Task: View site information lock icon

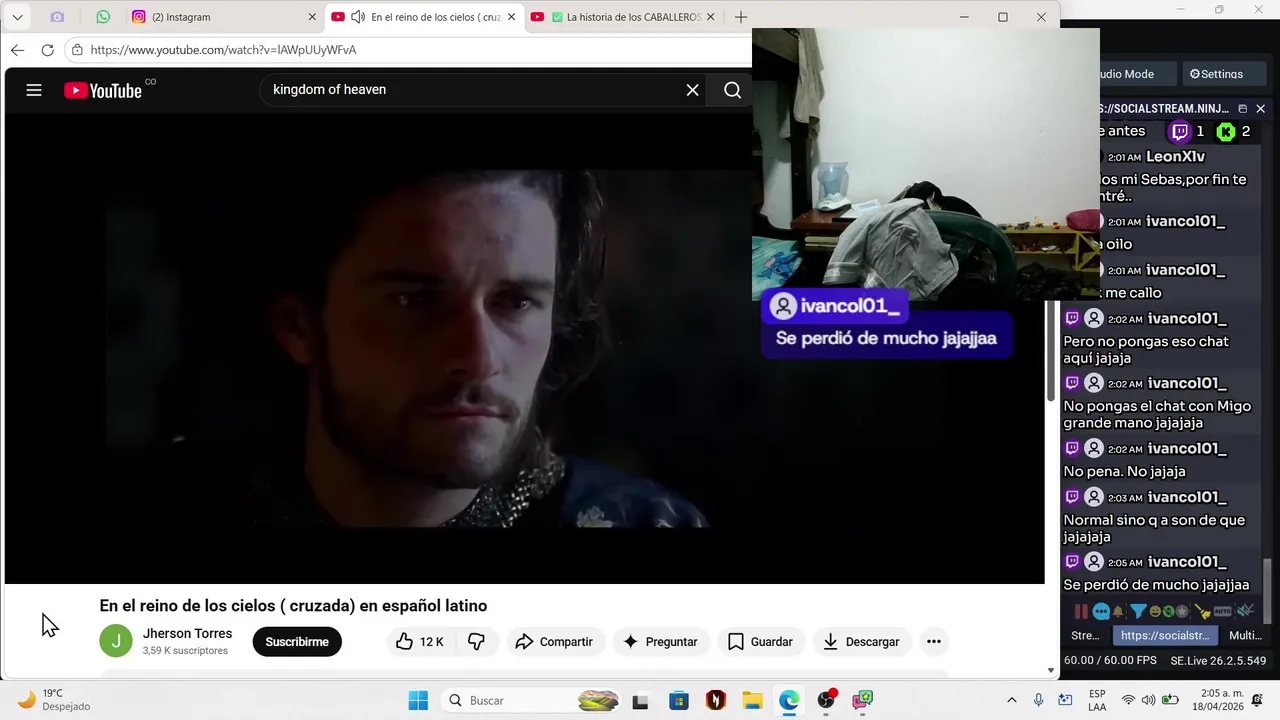Action: (78, 50)
